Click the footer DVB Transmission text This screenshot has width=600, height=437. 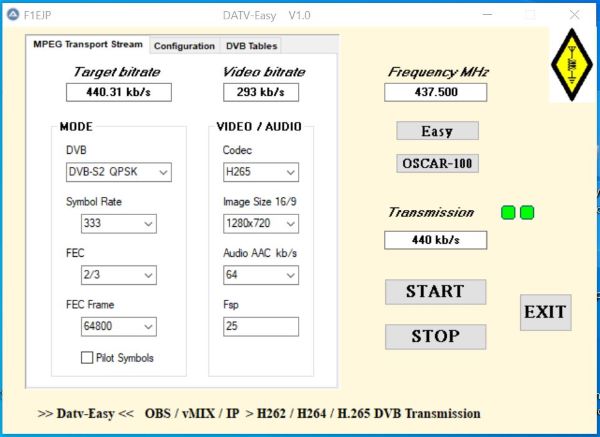point(427,414)
